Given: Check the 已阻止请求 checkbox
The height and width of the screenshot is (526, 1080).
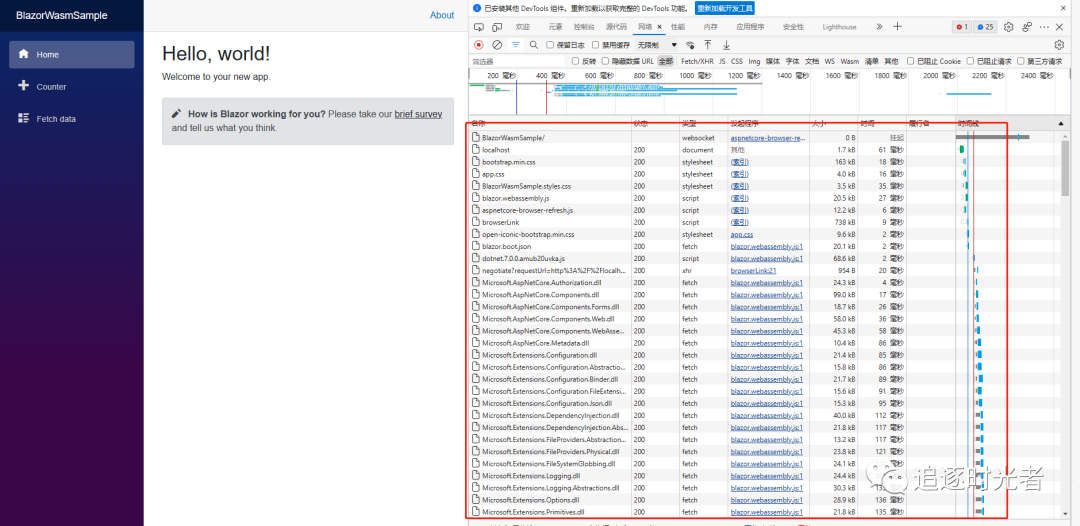Looking at the screenshot, I should (971, 61).
